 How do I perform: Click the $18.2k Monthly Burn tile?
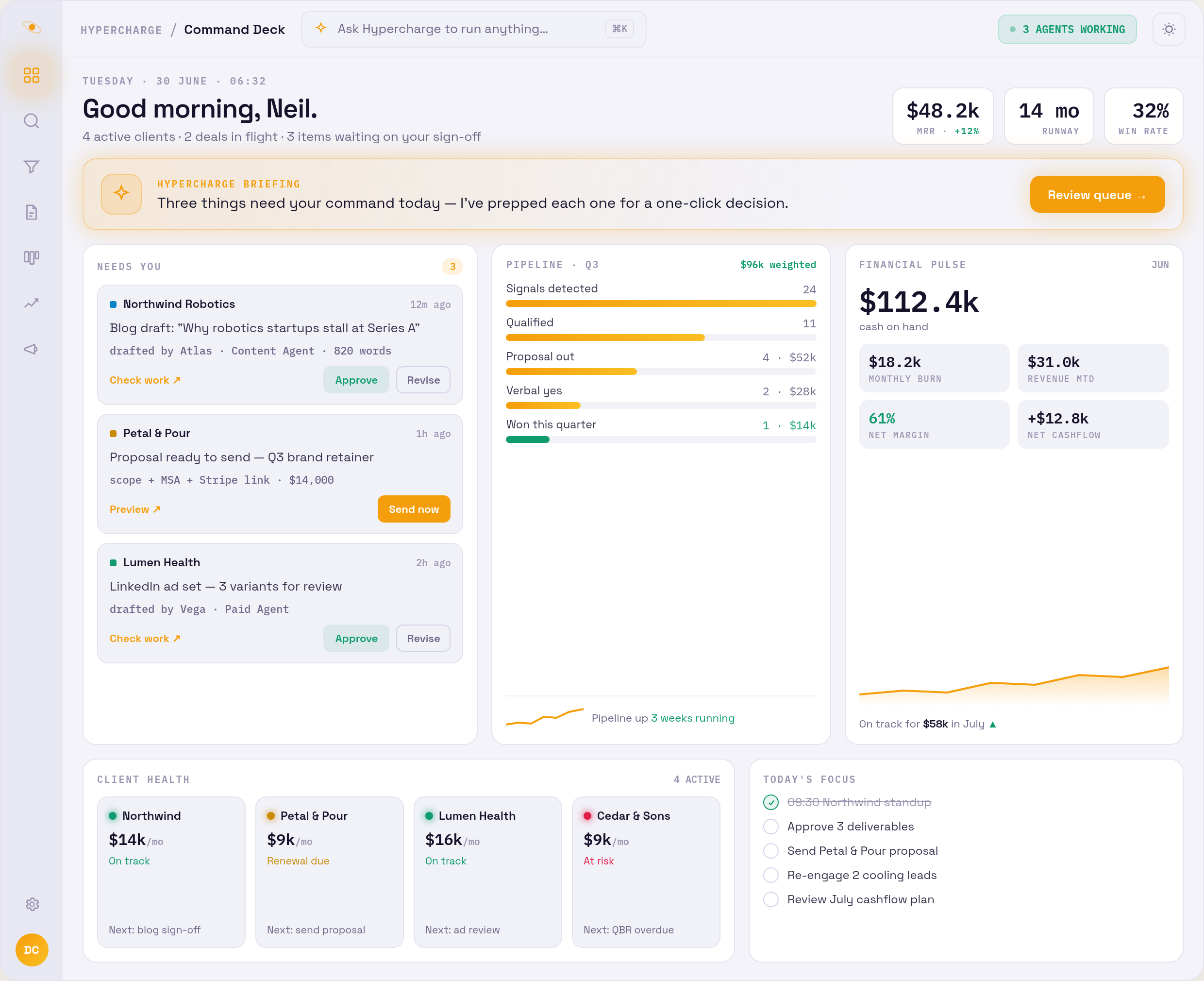tap(934, 368)
